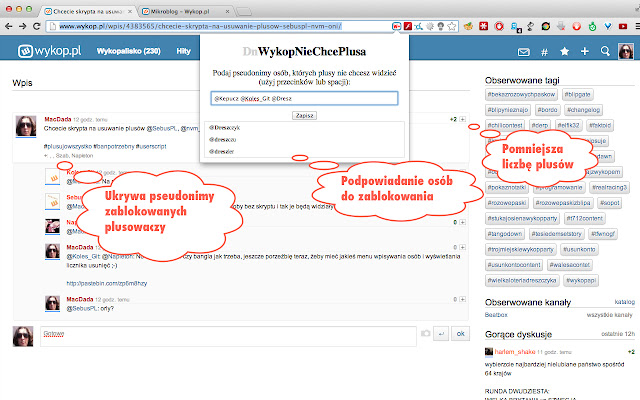Bookmark this page with the star icon
The width and height of the screenshot is (640, 400).
(451, 26)
